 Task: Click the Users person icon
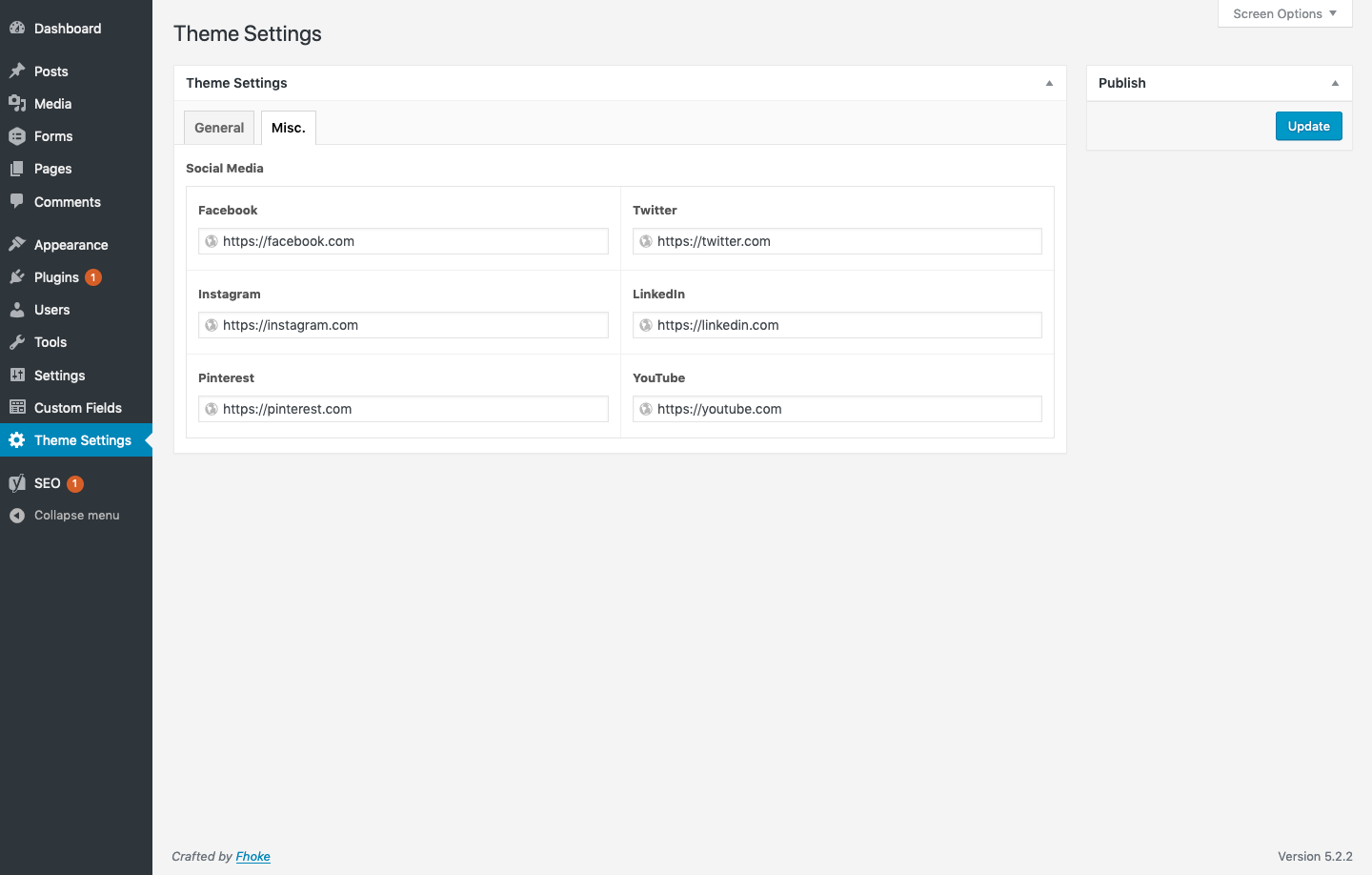[17, 310]
